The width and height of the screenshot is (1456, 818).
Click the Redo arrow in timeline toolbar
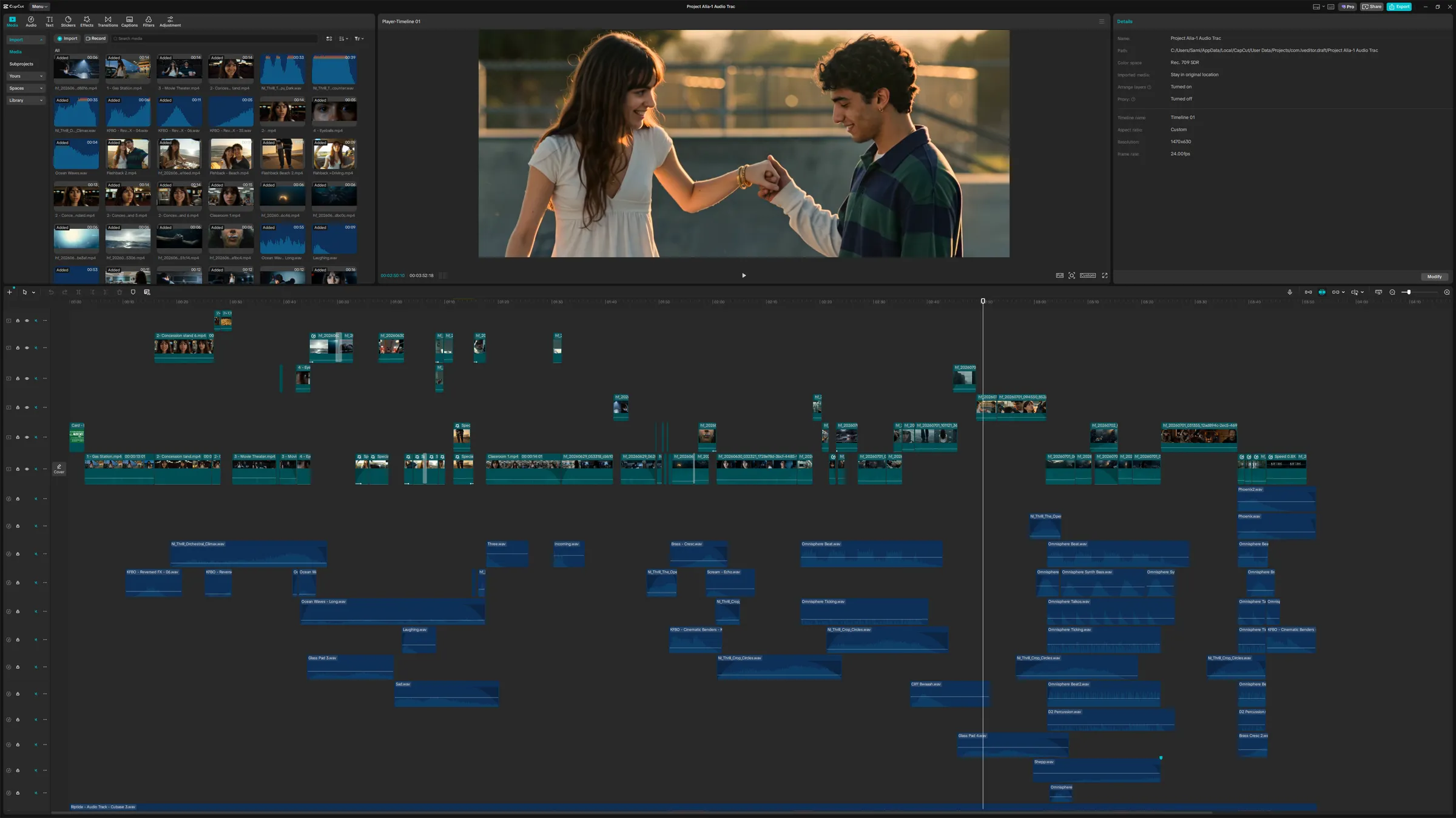[64, 292]
